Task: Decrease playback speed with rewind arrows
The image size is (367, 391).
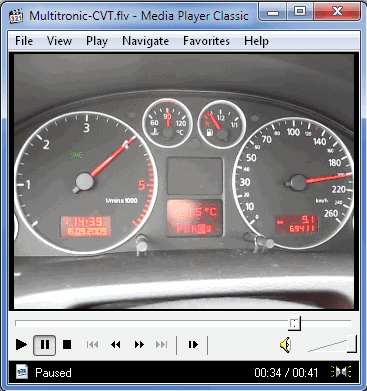Action: pyautogui.click(x=116, y=344)
